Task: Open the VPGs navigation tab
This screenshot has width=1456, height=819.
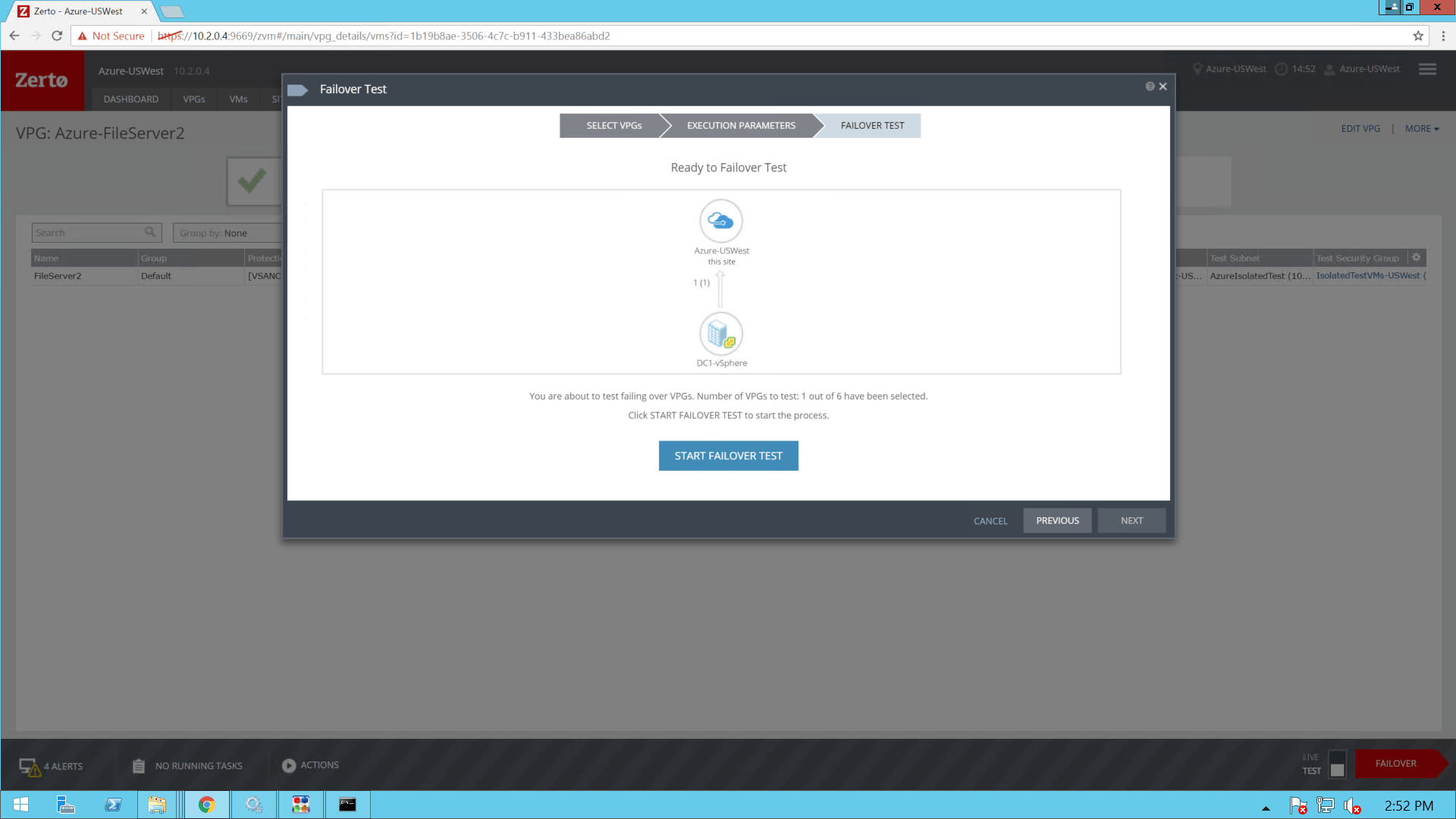Action: coord(193,99)
